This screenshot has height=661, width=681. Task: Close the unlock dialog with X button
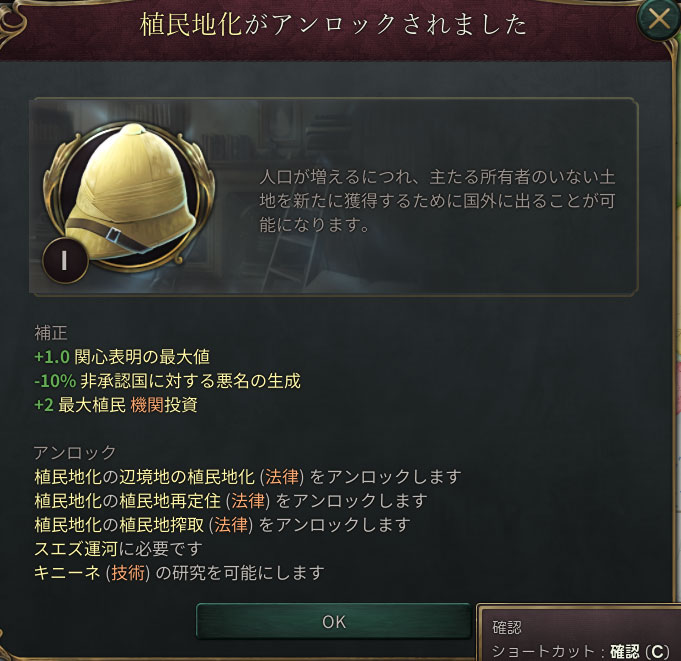click(659, 19)
